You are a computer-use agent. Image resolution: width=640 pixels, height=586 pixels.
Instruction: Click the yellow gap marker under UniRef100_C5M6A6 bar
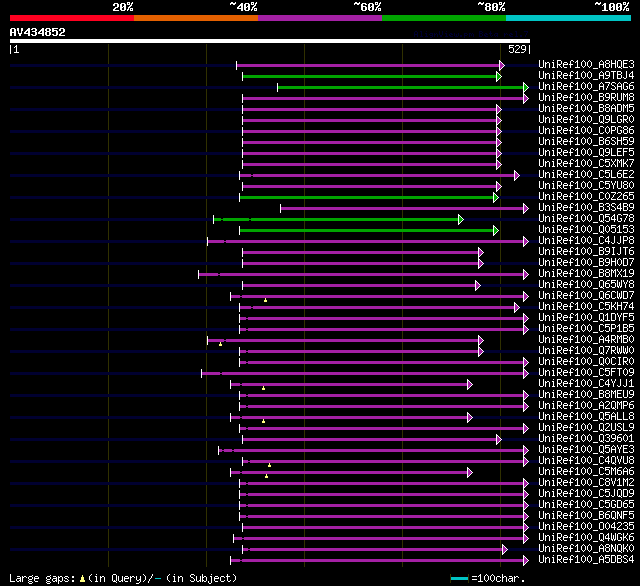tap(267, 476)
